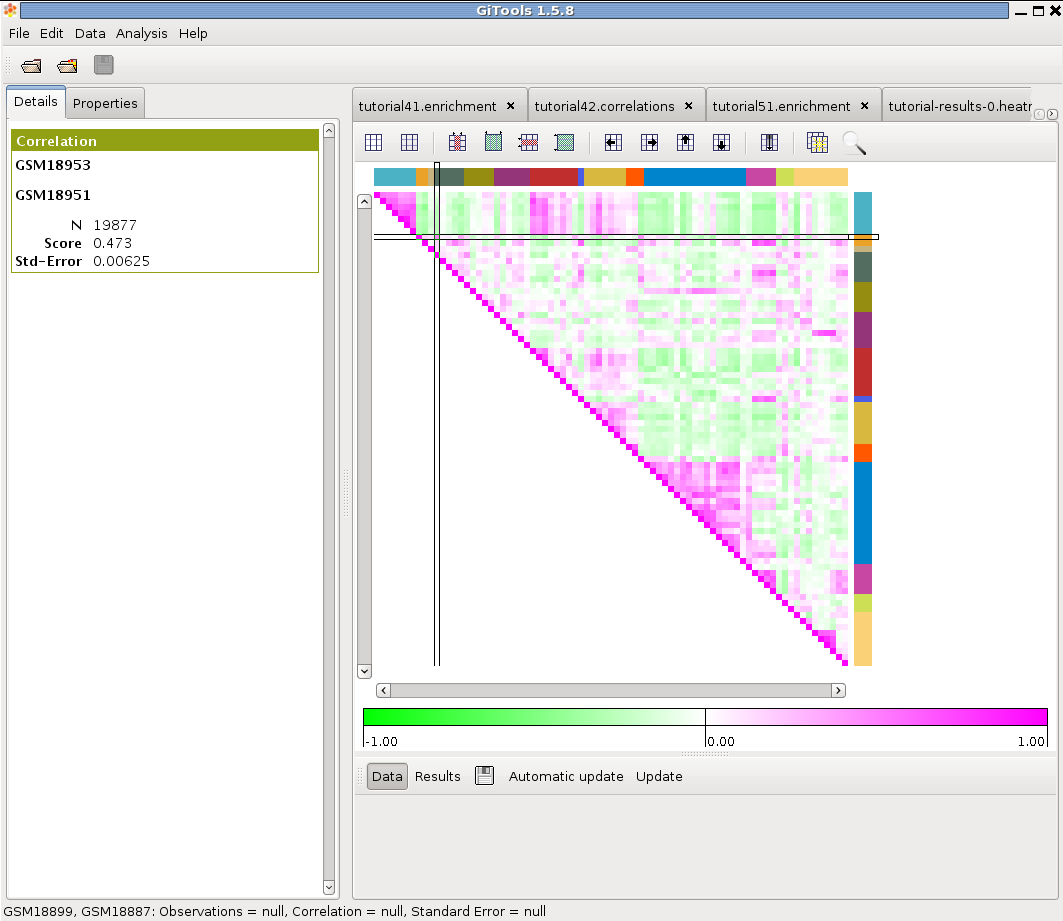Click the red segment in column header strip
Image resolution: width=1063 pixels, height=921 pixels.
pyautogui.click(x=554, y=177)
